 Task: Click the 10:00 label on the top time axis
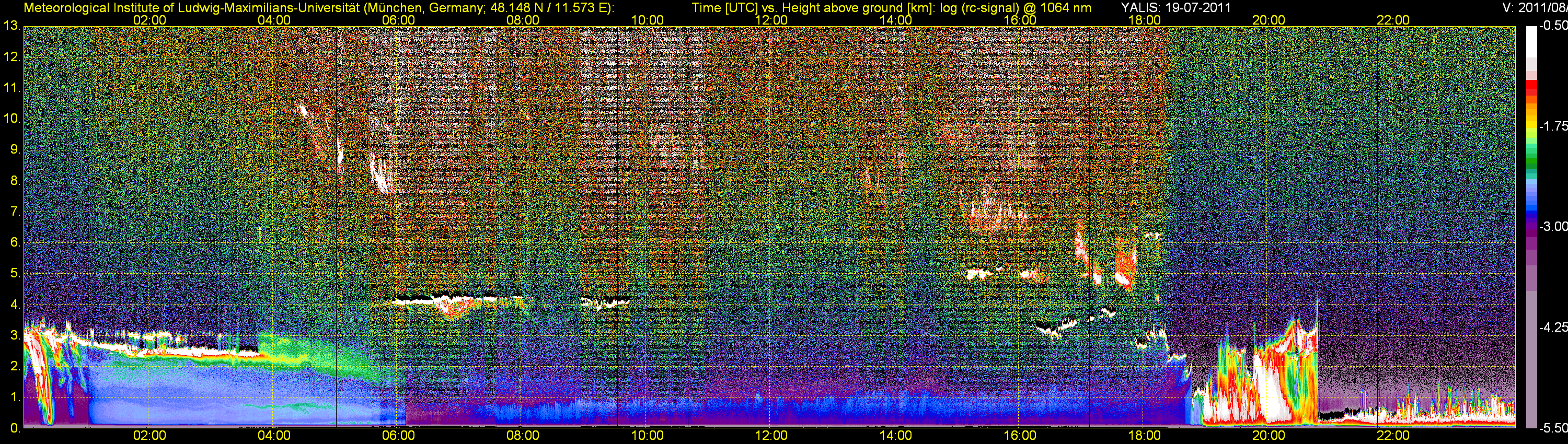click(x=647, y=20)
